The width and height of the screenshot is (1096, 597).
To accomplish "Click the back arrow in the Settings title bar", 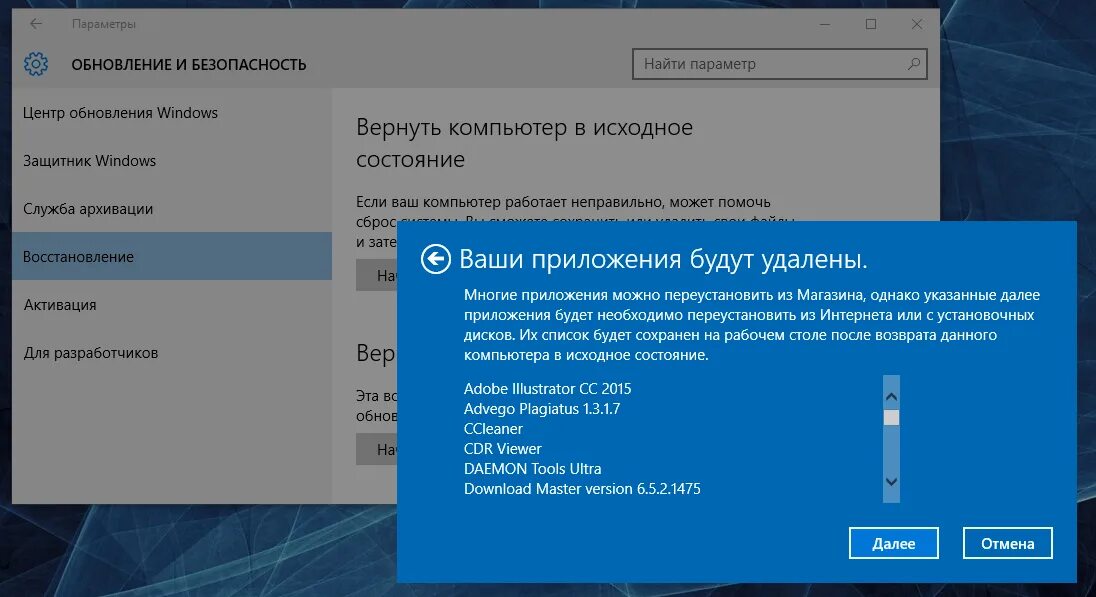I will pyautogui.click(x=36, y=24).
